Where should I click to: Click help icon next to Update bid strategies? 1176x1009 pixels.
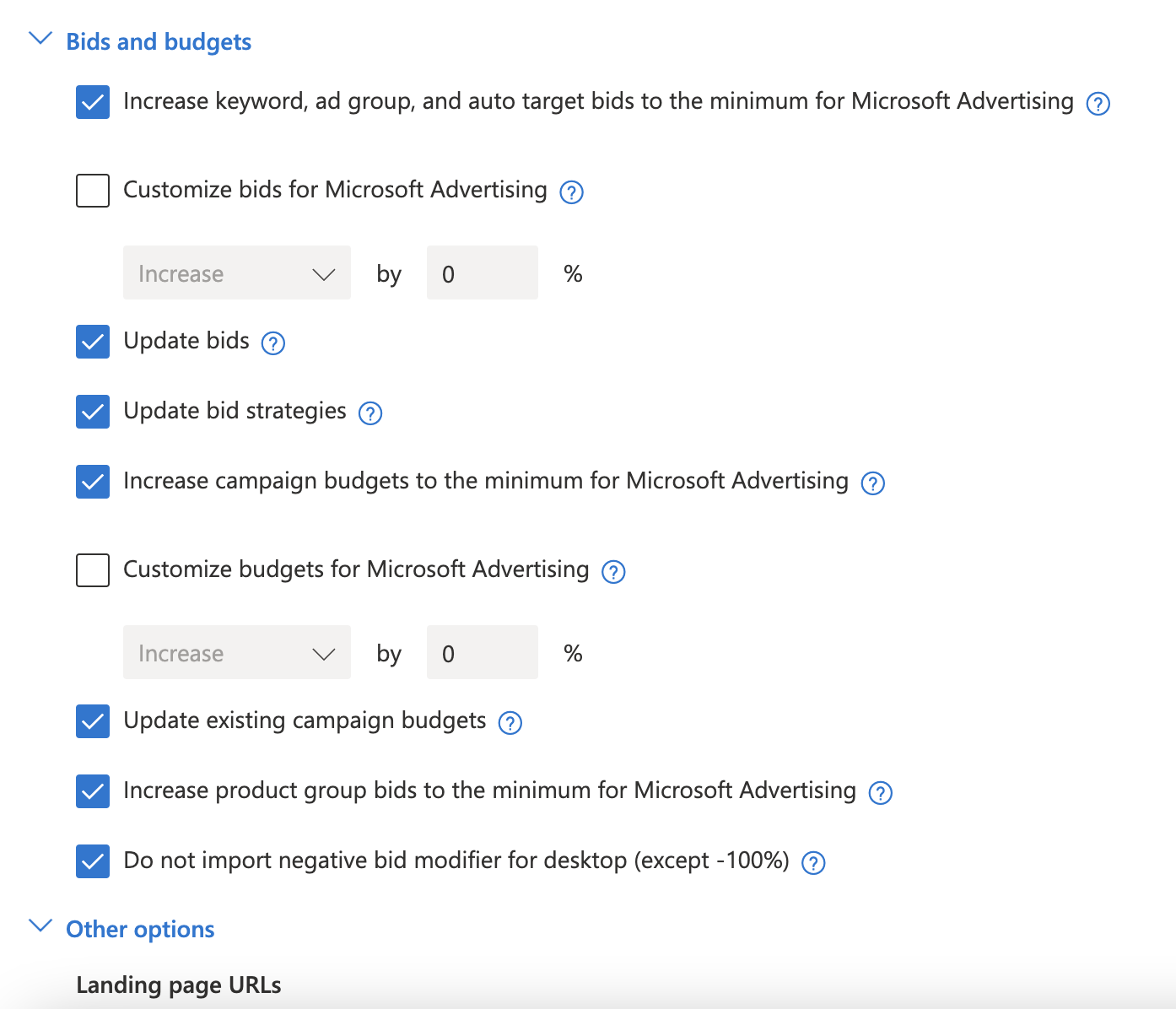pos(370,413)
